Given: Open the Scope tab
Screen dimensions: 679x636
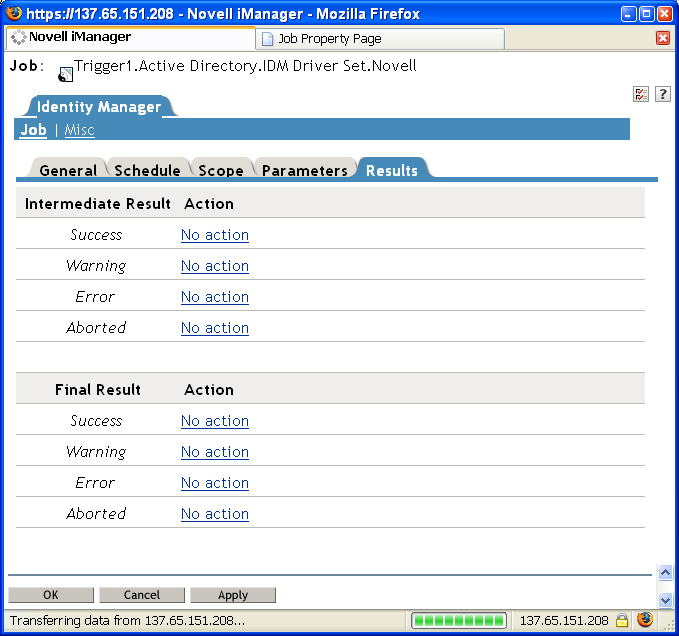Looking at the screenshot, I should (221, 170).
